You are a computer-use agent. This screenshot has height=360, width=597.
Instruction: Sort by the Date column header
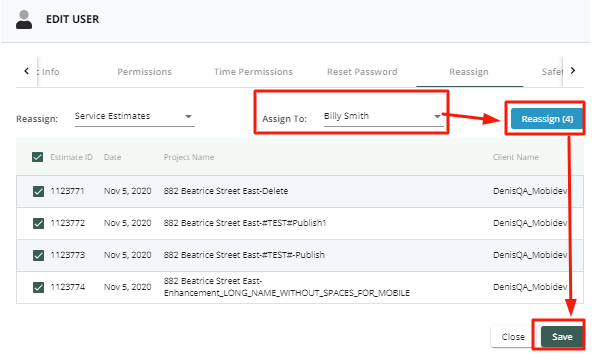112,157
